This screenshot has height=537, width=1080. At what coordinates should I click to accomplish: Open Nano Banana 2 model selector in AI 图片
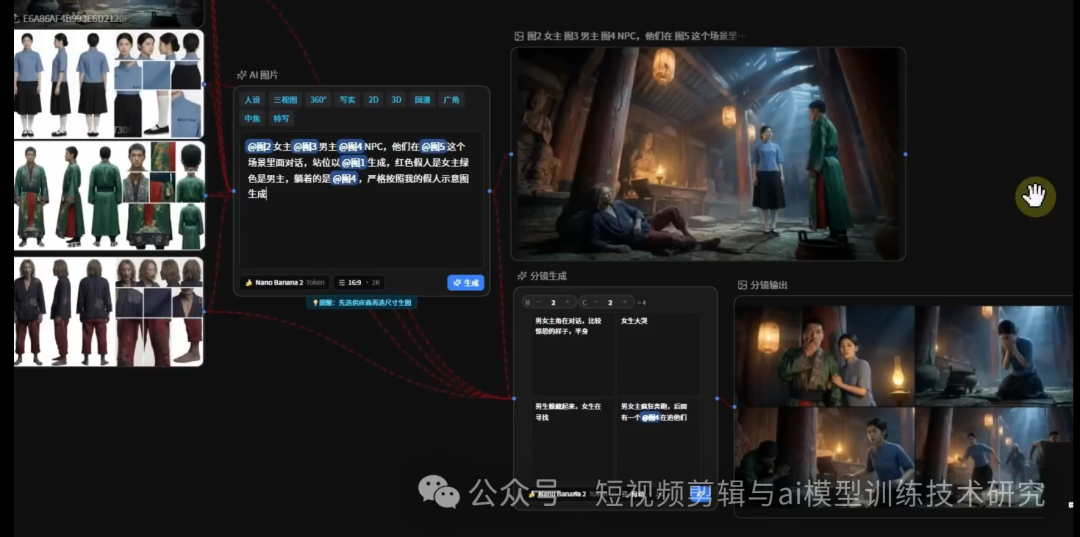pyautogui.click(x=284, y=283)
